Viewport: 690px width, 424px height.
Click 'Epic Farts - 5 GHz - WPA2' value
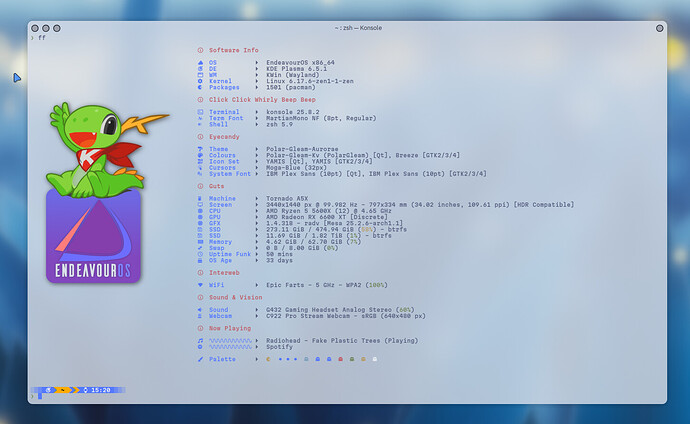point(316,285)
